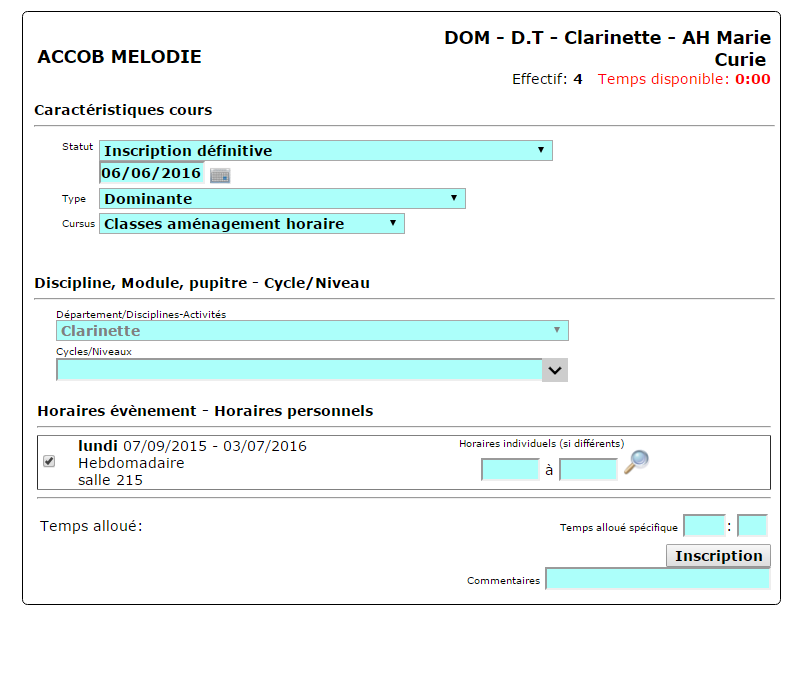The image size is (800, 700).
Task: Click the Horaires évènement - Horaires personnels heading
Action: pos(205,411)
